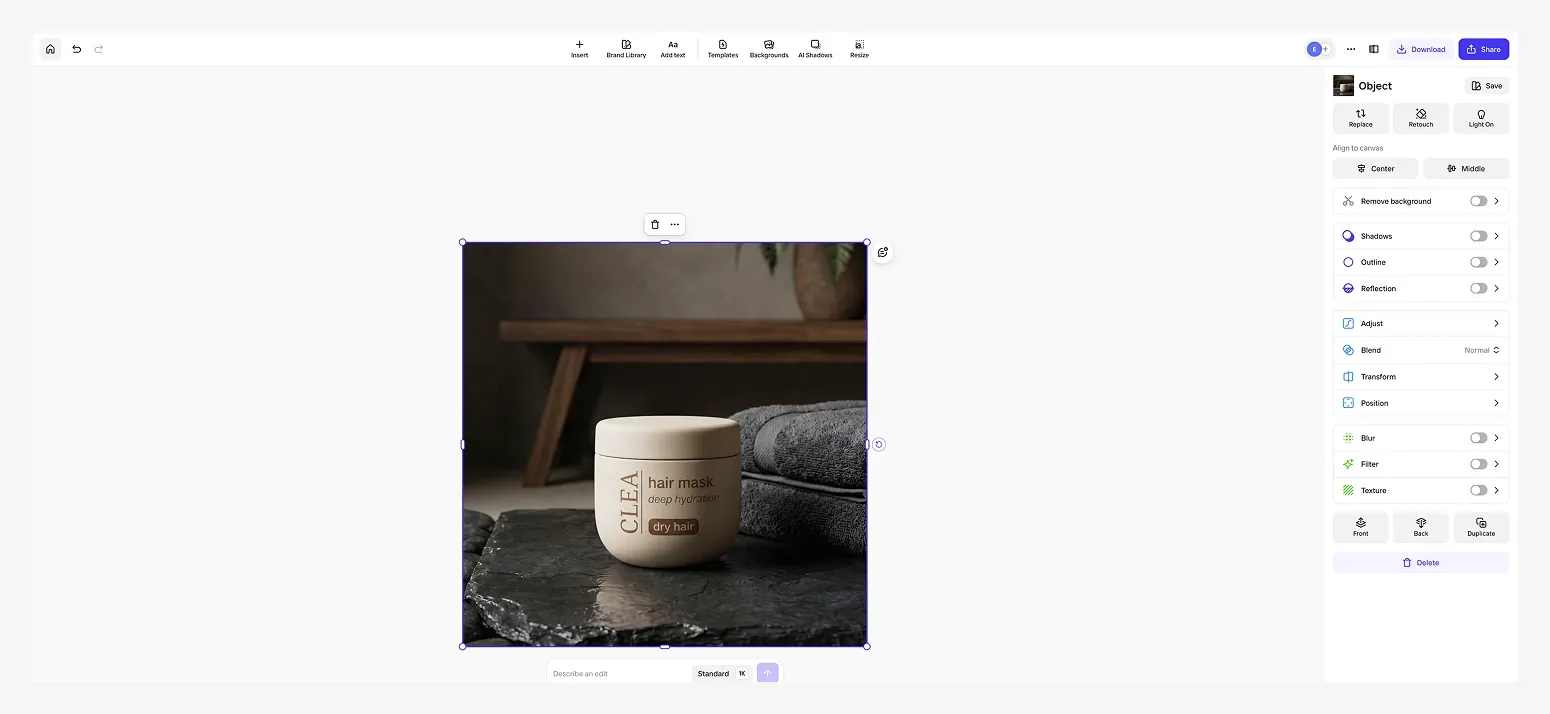Redo the undone action
1550x714 pixels.
(99, 49)
